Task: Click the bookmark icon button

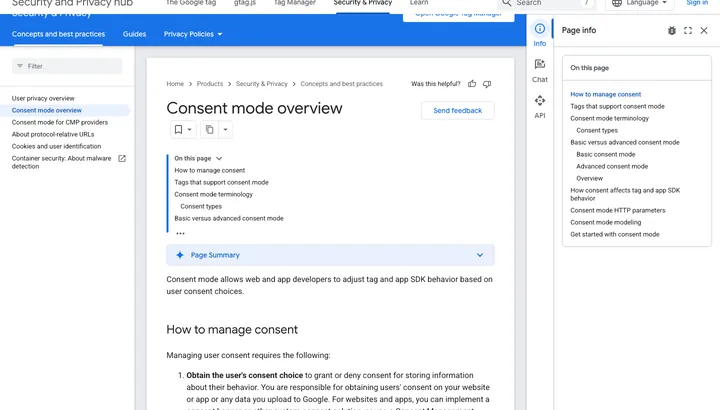Action: pos(178,129)
